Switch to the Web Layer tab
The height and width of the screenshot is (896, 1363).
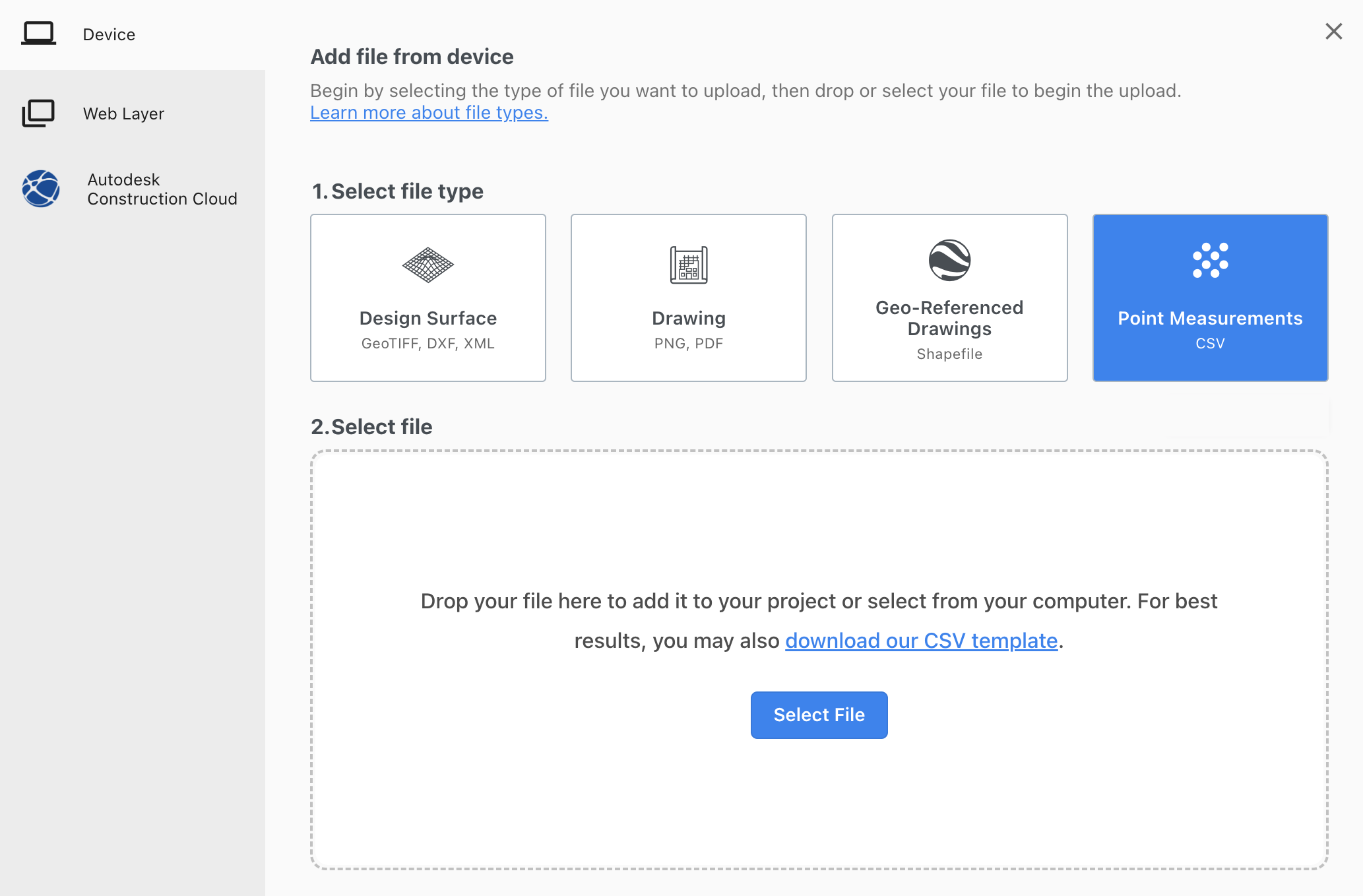(133, 113)
